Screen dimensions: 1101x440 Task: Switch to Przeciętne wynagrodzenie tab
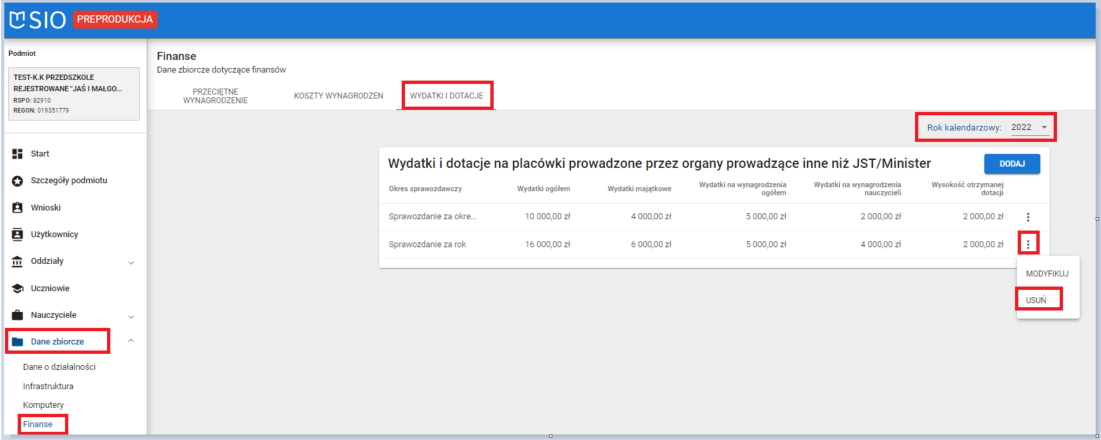tap(216, 96)
